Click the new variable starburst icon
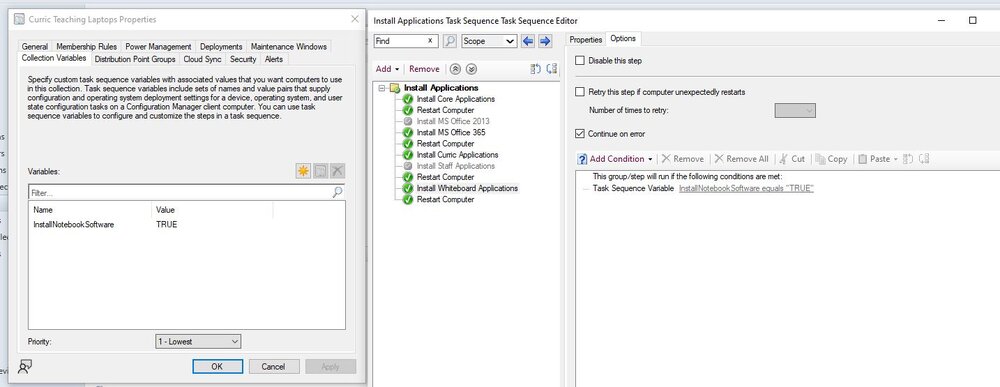Image resolution: width=1000 pixels, height=387 pixels. click(303, 171)
